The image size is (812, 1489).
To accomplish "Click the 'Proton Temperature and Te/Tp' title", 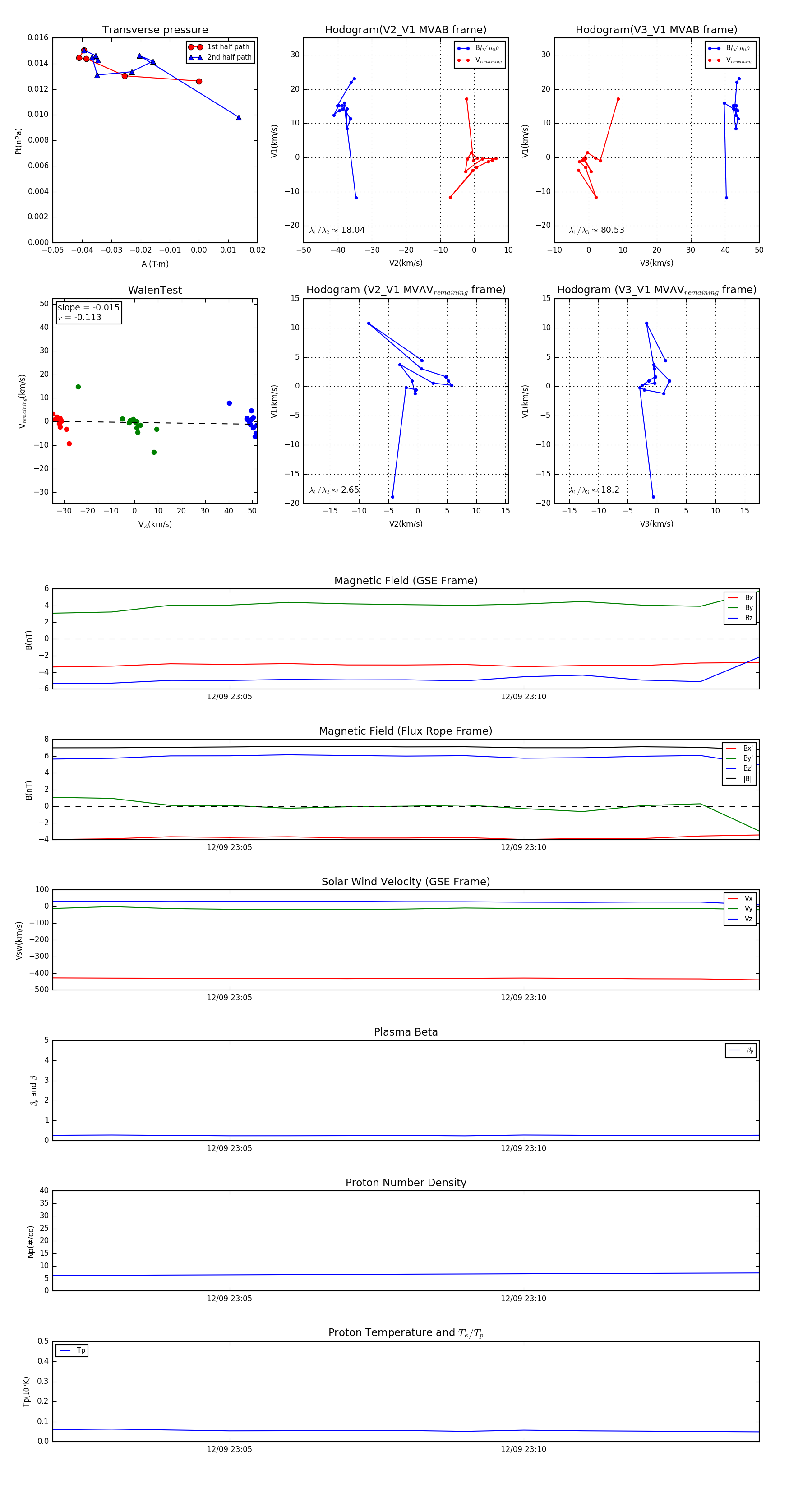I will coord(406,1333).
